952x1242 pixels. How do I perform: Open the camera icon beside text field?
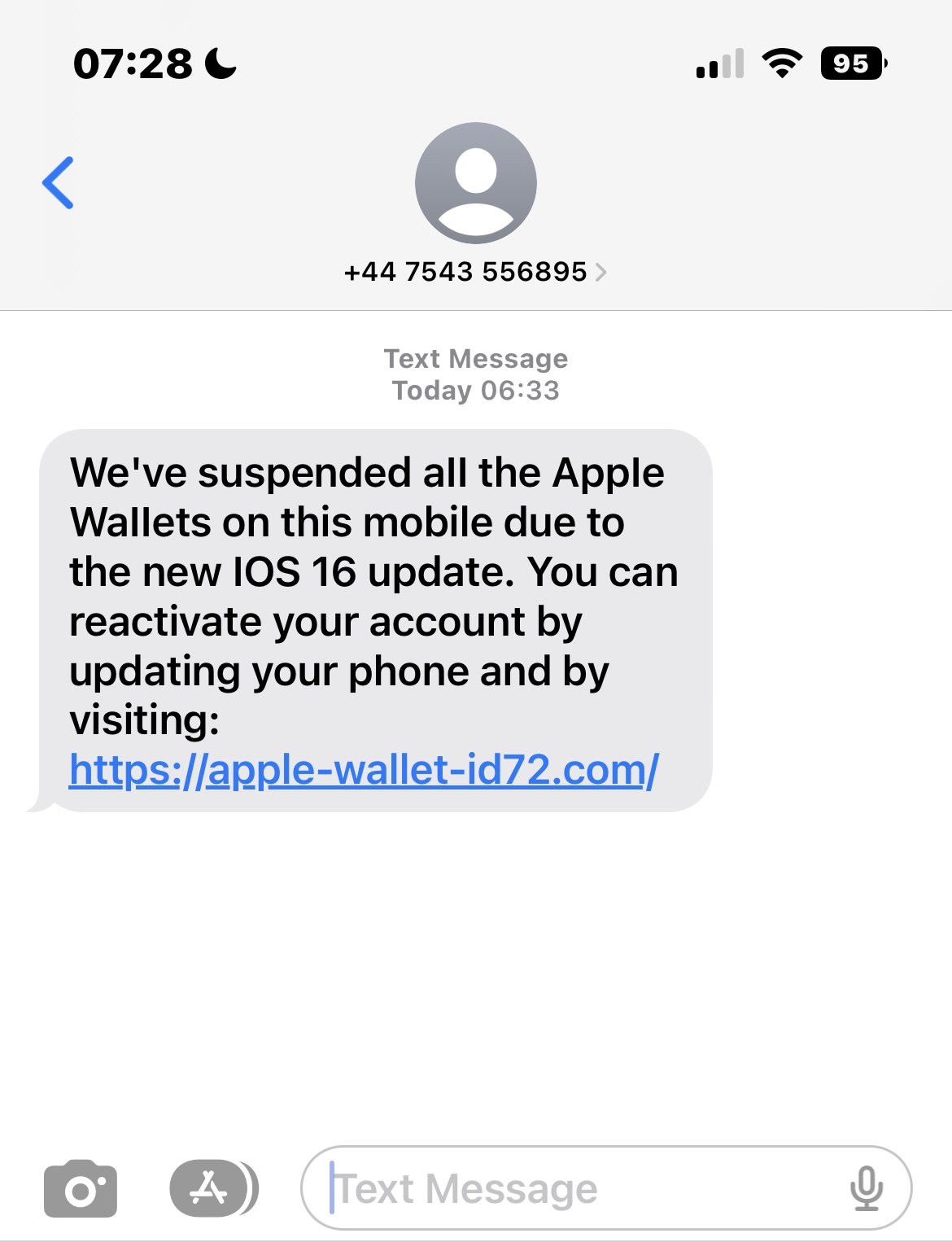pos(81,1189)
